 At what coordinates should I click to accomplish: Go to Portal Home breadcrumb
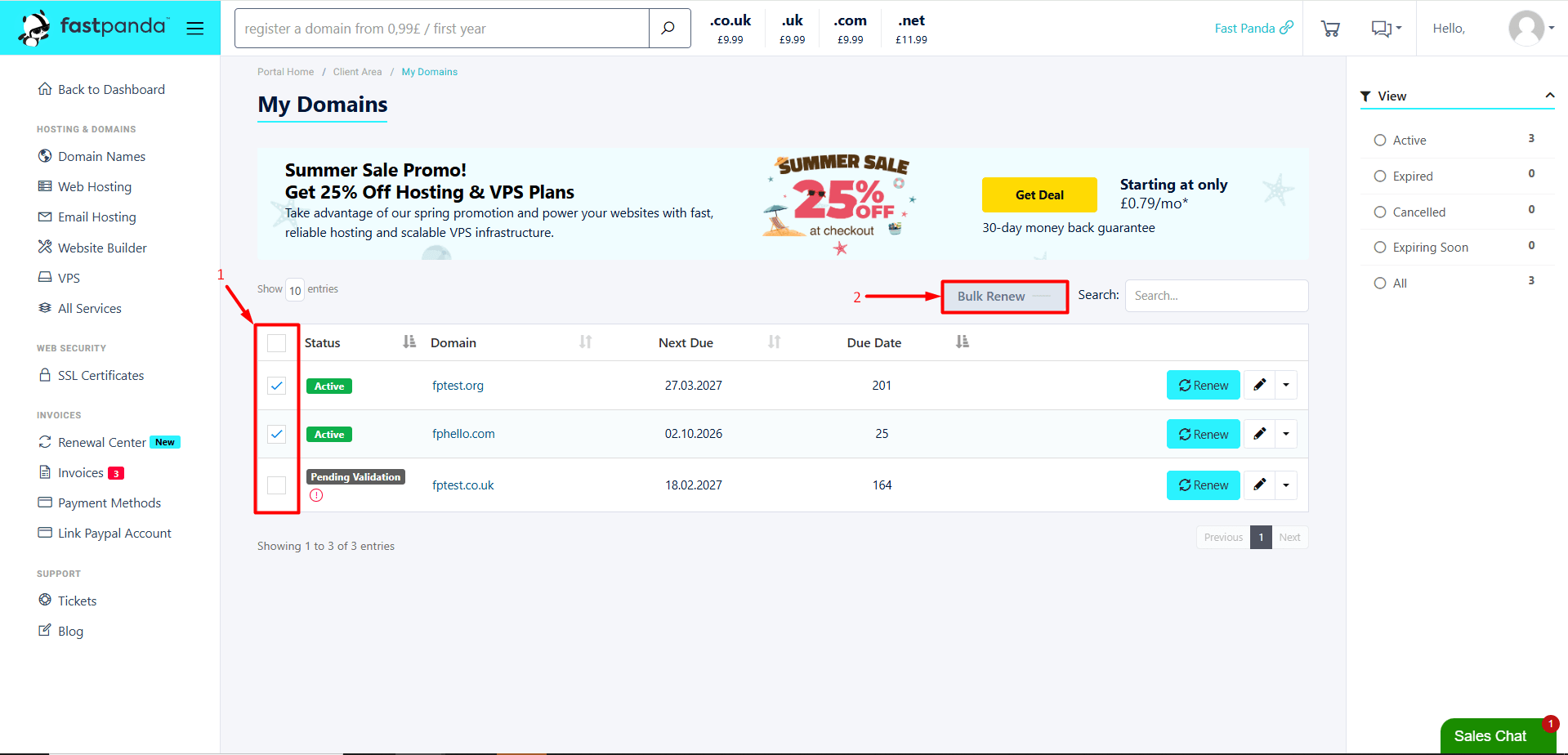[x=286, y=72]
